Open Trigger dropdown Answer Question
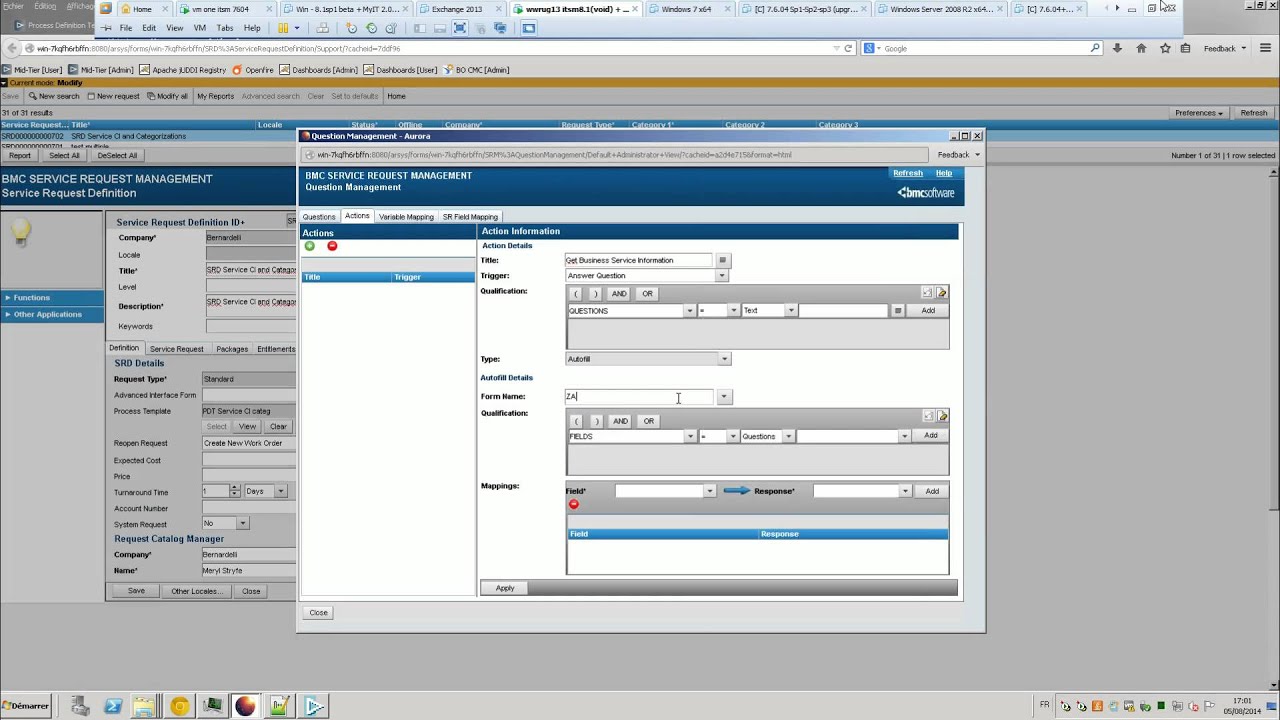The height and width of the screenshot is (720, 1280). 722,275
